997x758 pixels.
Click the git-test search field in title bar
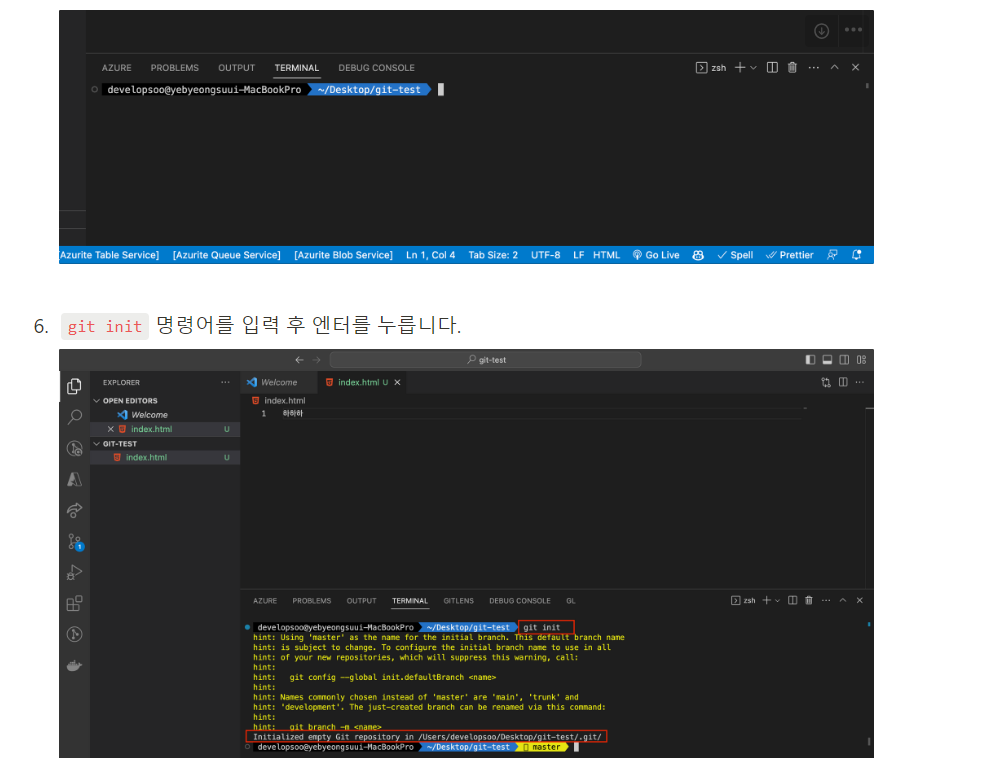(486, 360)
